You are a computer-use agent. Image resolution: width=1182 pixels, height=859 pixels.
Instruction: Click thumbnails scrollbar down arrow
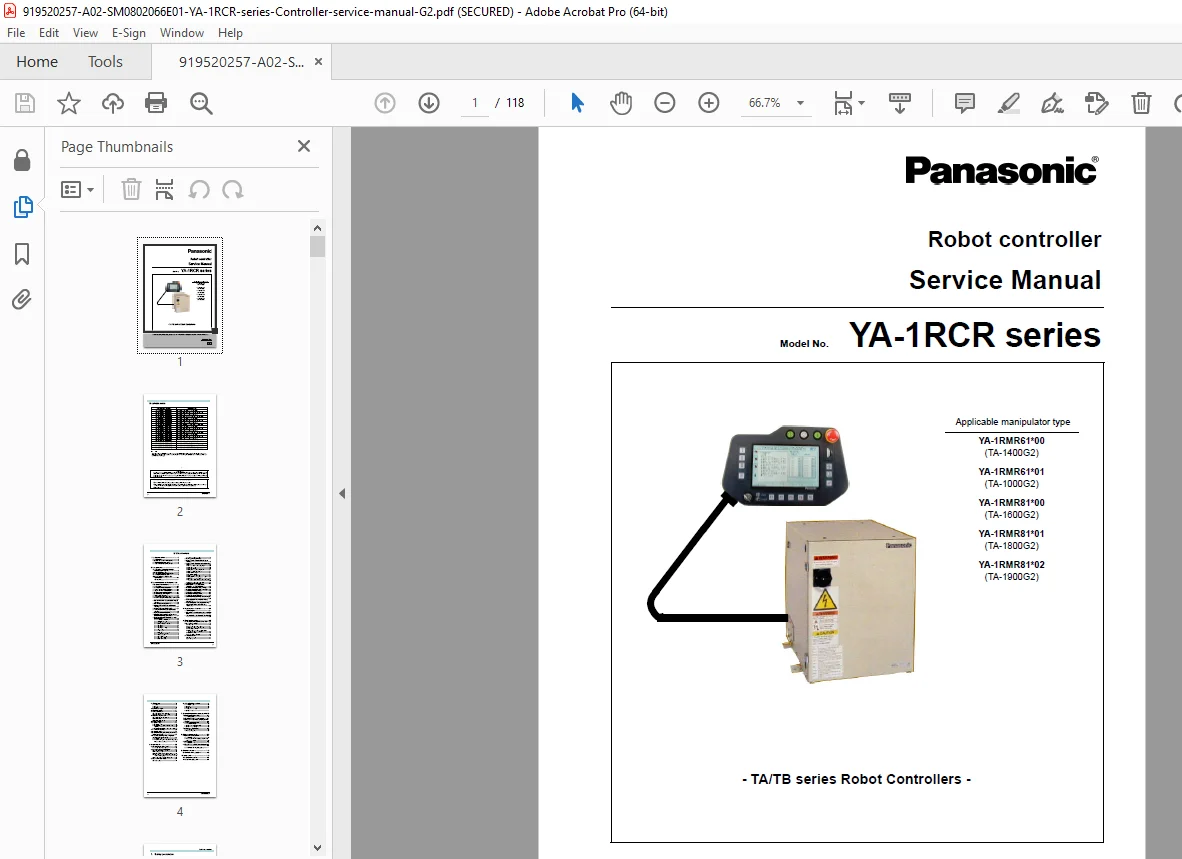pyautogui.click(x=317, y=848)
